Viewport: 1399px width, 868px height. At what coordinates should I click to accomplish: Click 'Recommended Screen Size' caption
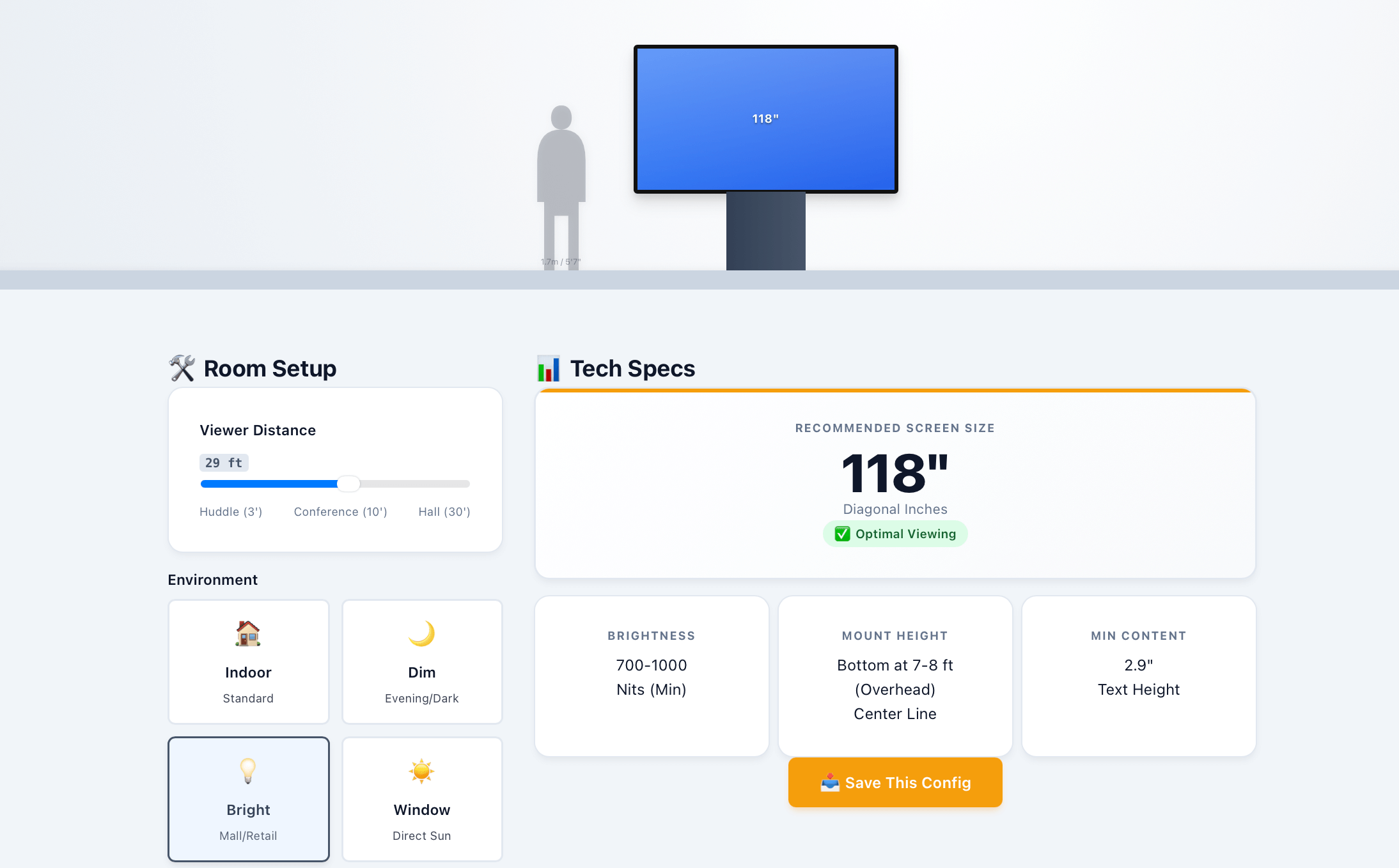pos(895,428)
